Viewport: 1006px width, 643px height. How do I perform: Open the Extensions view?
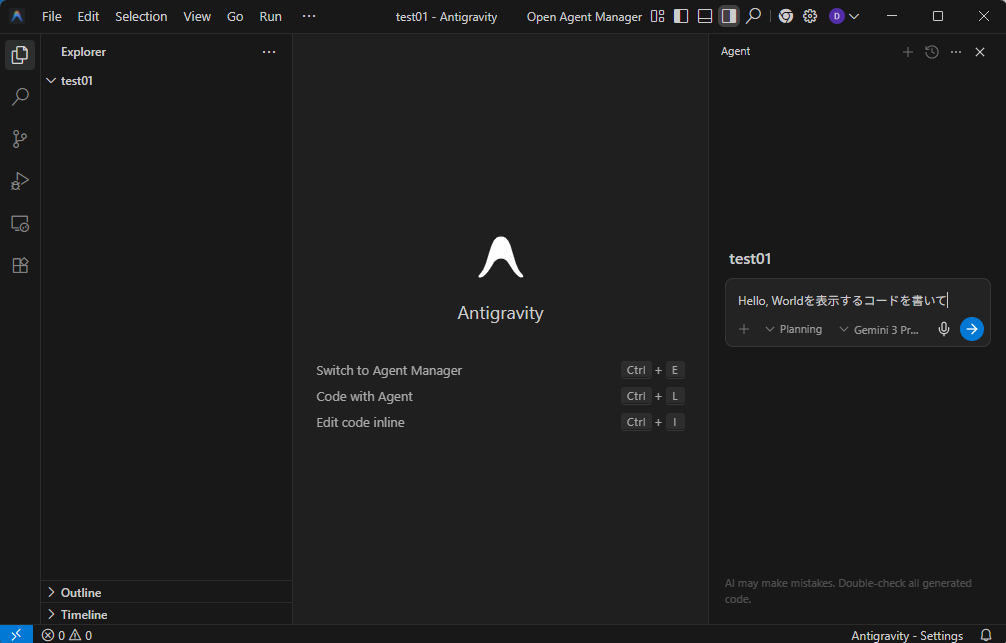(x=20, y=265)
